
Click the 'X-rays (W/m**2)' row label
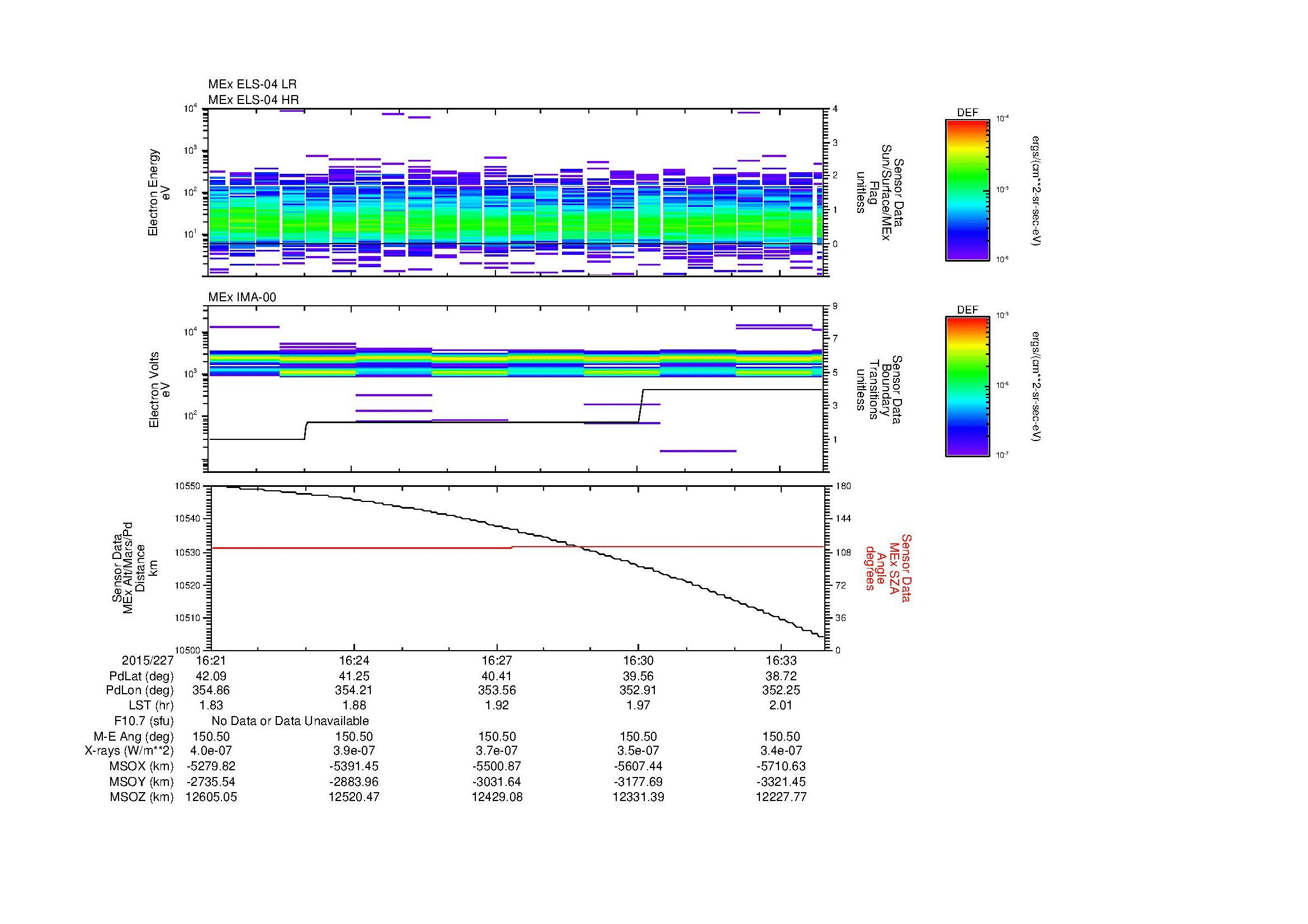(129, 751)
